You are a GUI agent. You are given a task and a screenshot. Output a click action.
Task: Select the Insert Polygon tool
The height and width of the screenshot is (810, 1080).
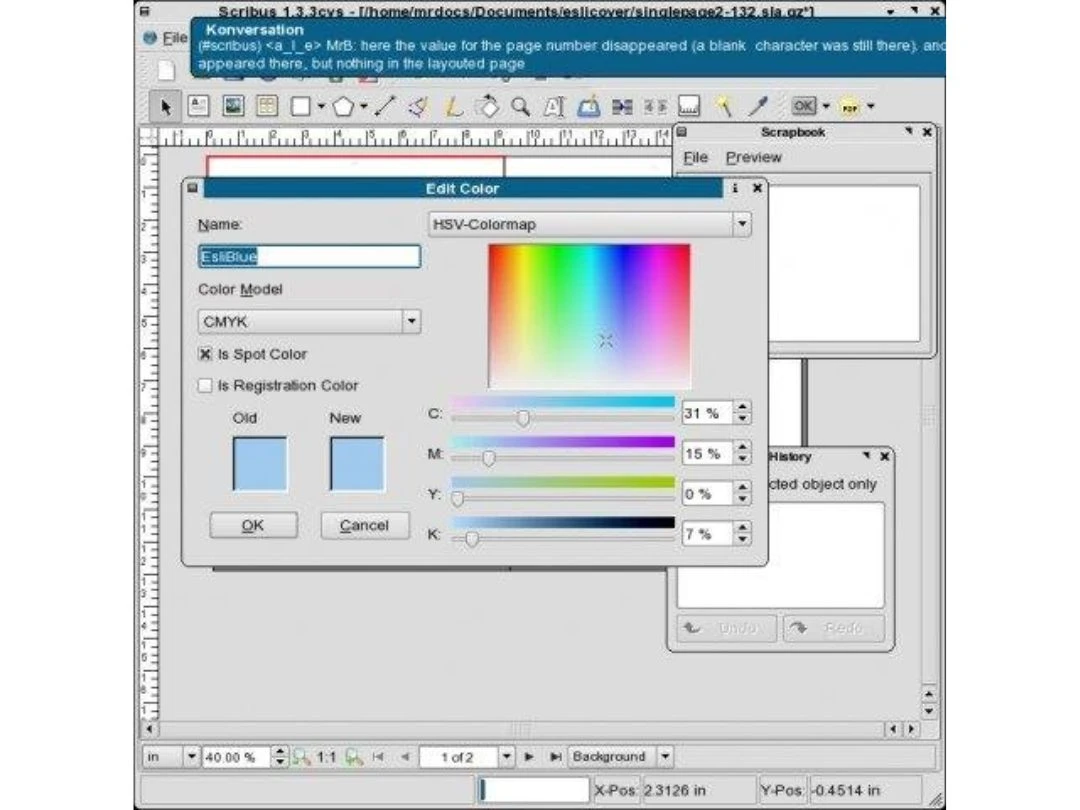(x=343, y=106)
